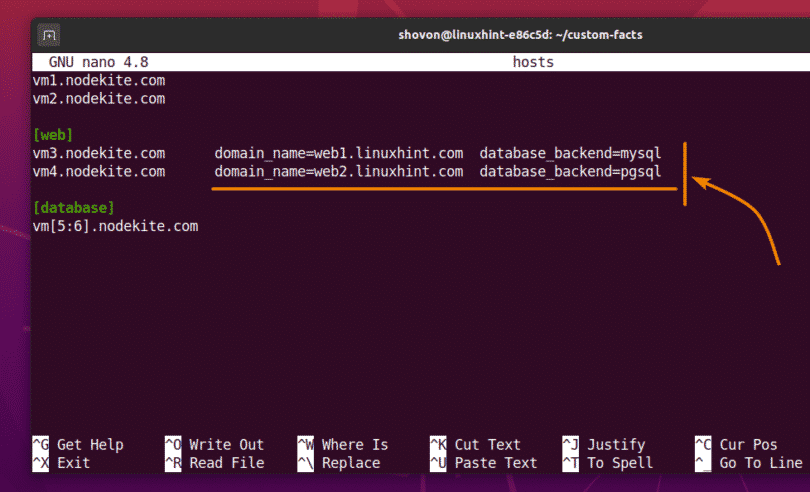Click the ^G Get Help shortcut
Image resolution: width=810 pixels, height=492 pixels.
(78, 444)
